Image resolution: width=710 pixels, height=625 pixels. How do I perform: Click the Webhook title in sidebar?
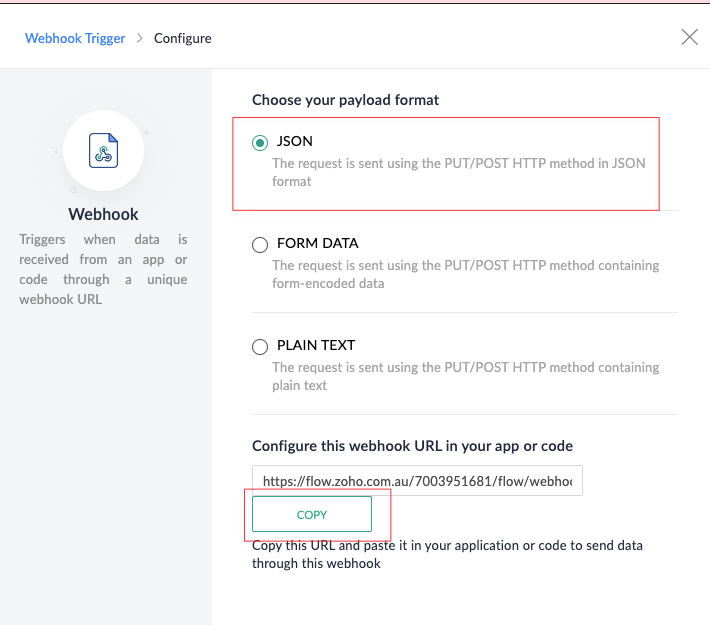tap(103, 214)
